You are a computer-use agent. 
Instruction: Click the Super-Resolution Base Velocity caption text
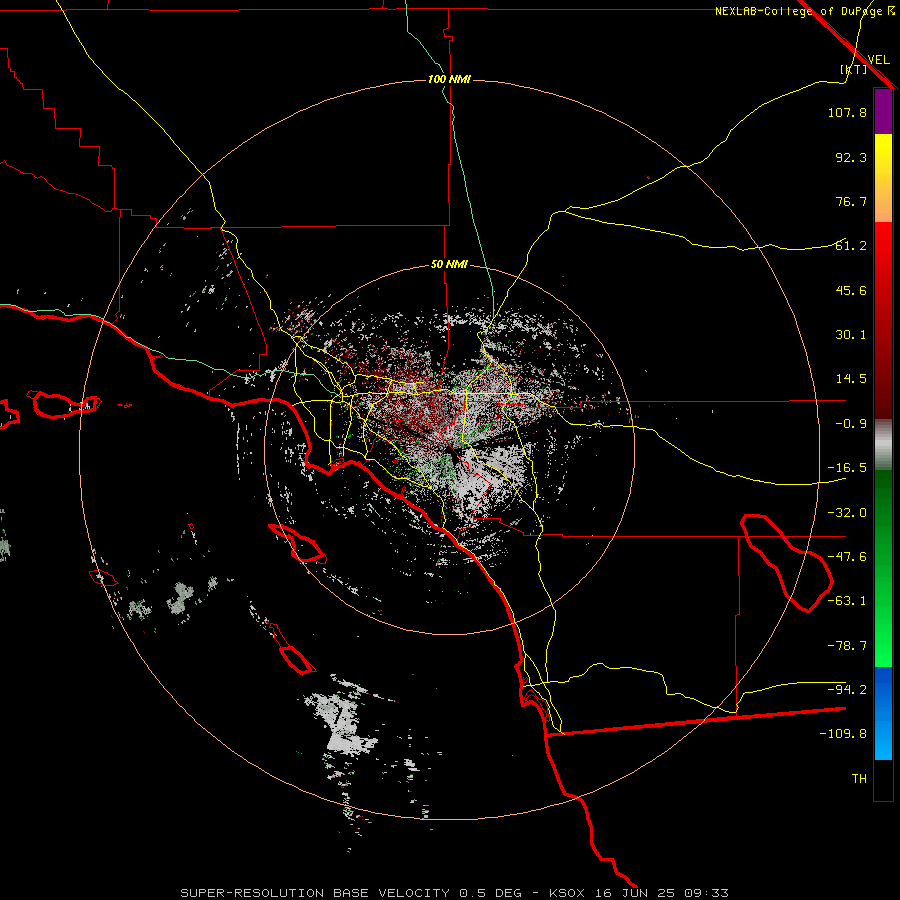[x=455, y=893]
